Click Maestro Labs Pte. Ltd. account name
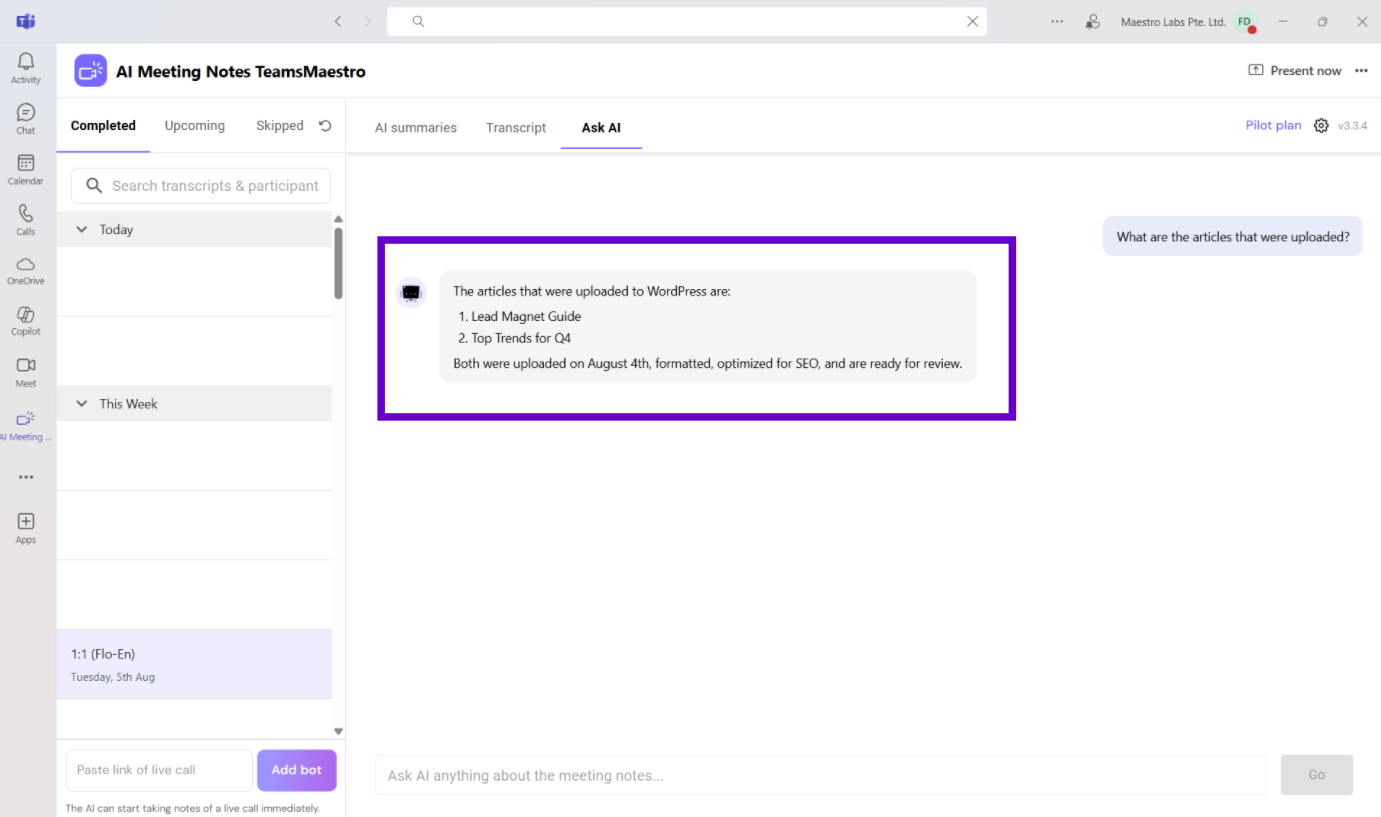 click(1173, 22)
